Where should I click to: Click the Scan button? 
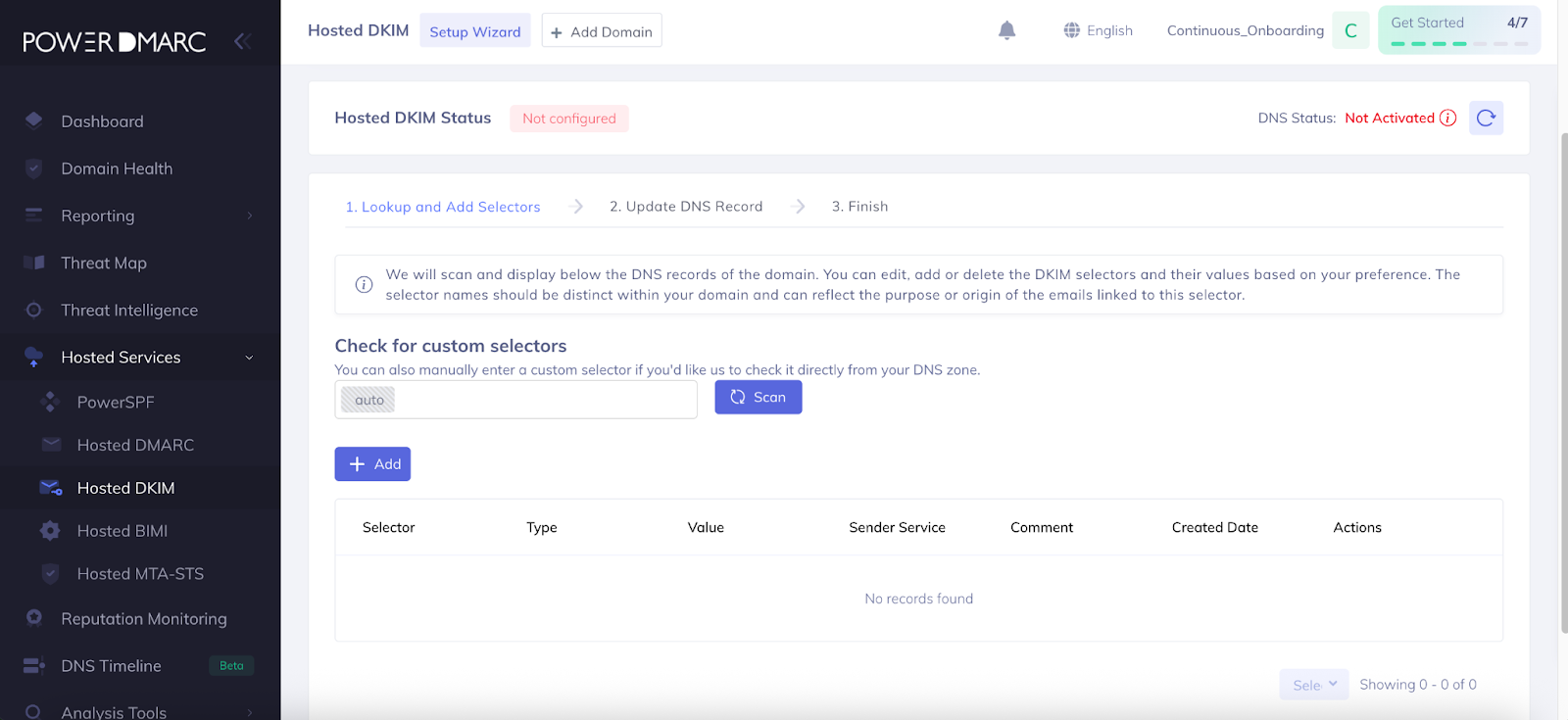758,397
